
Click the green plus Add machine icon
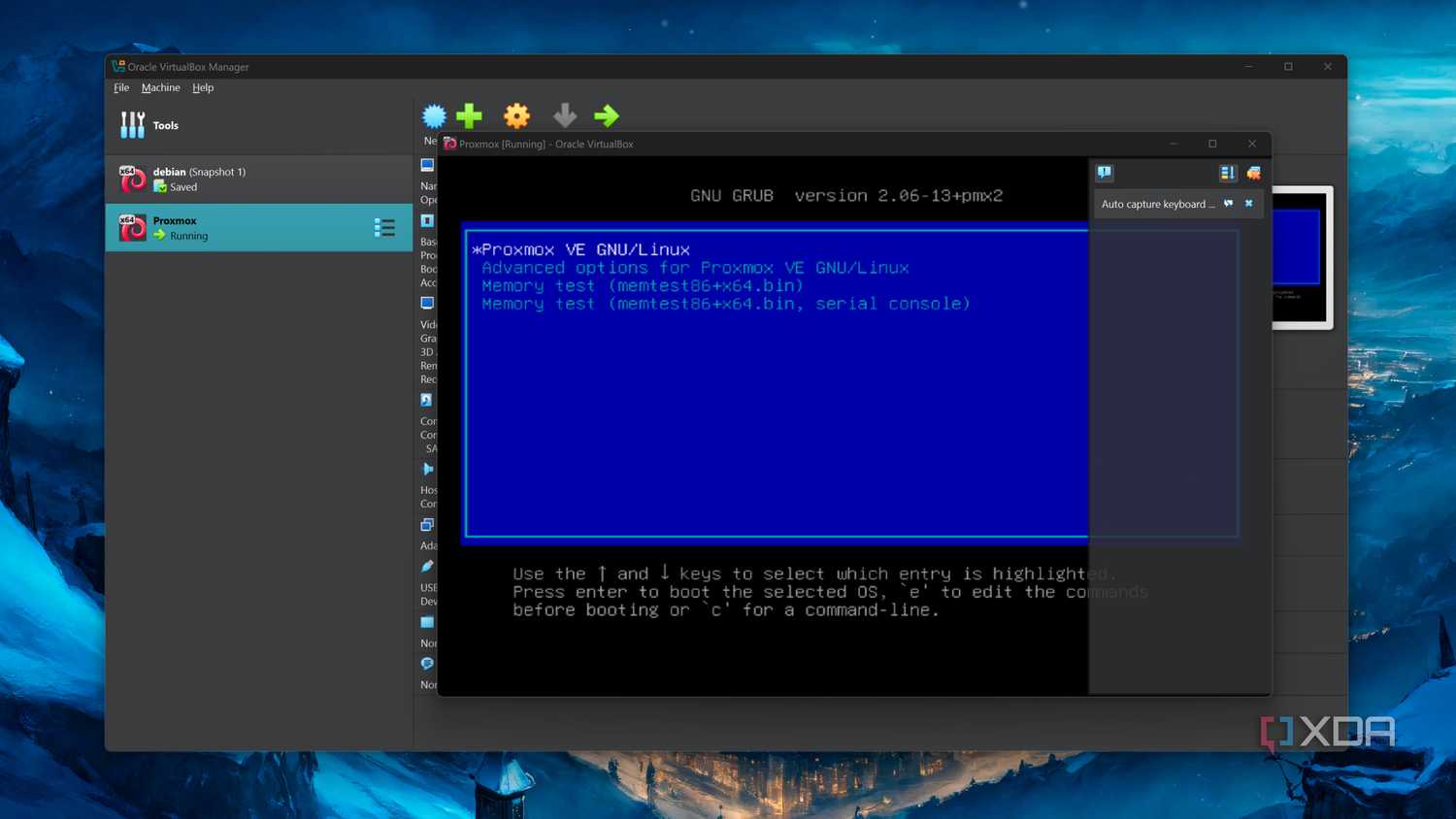469,116
